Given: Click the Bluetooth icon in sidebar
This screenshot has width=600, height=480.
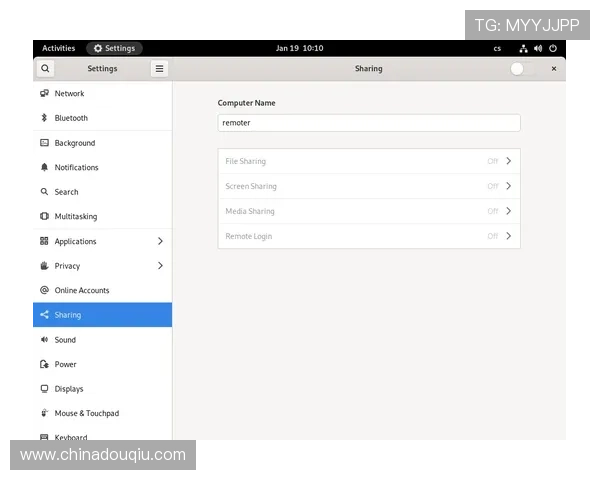Looking at the screenshot, I should [x=44, y=118].
